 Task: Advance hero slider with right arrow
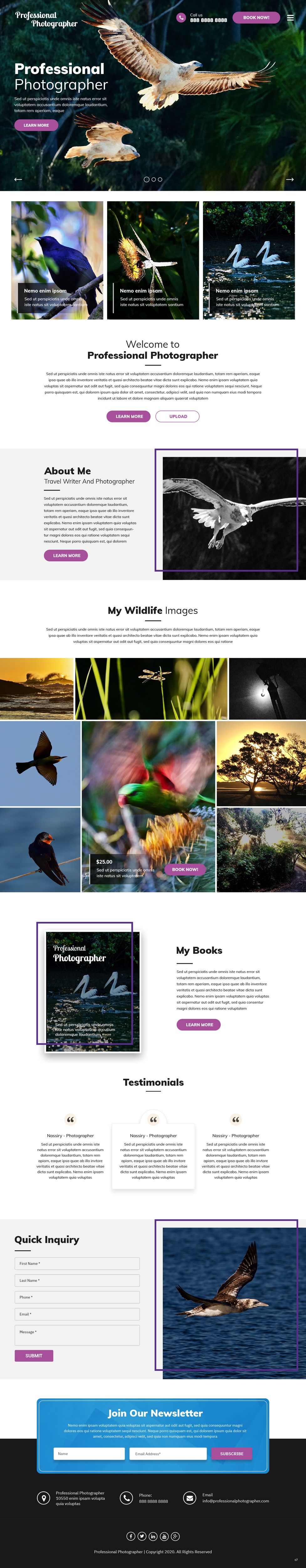[x=290, y=180]
